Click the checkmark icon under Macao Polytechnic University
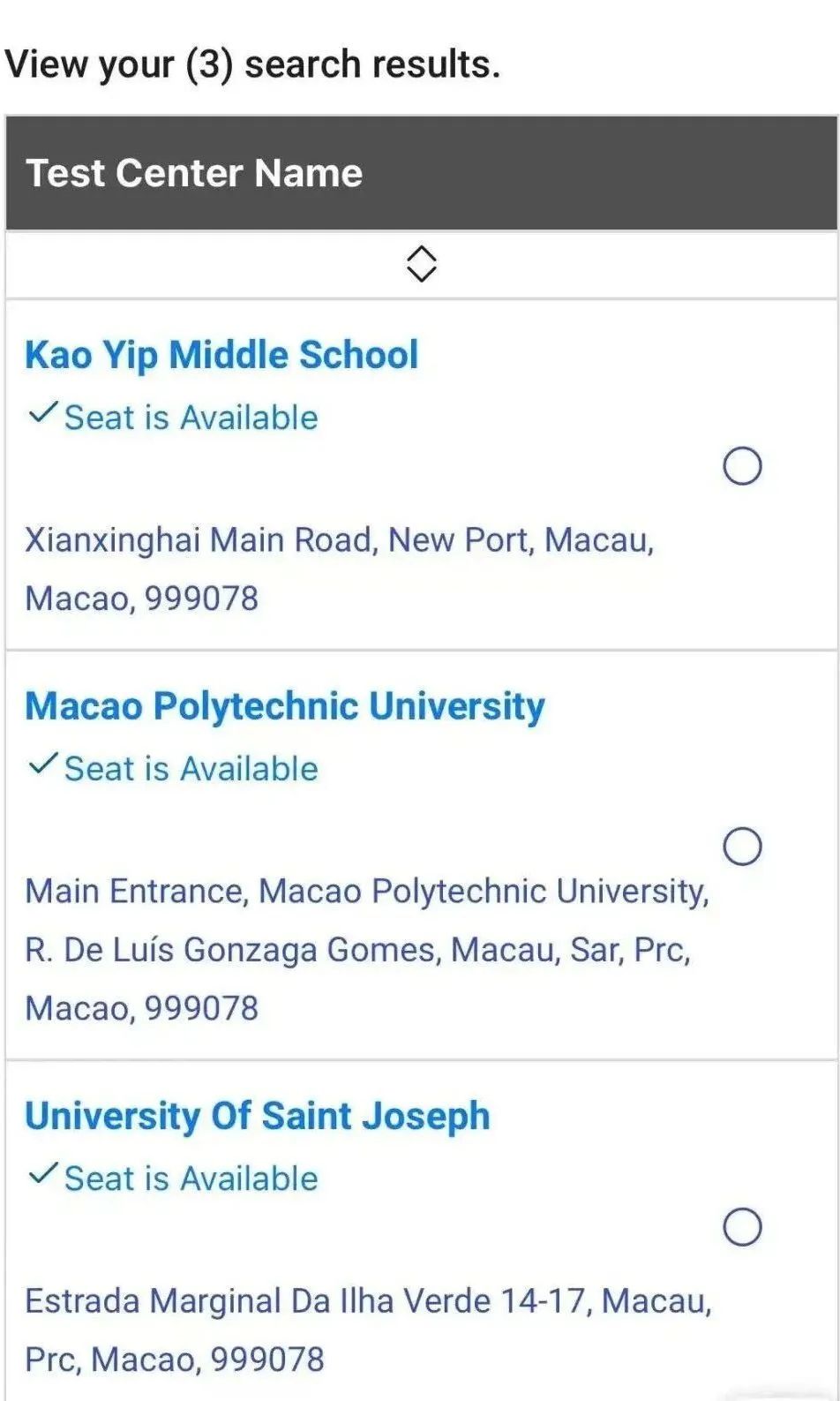This screenshot has height=1401, width=840. click(43, 764)
